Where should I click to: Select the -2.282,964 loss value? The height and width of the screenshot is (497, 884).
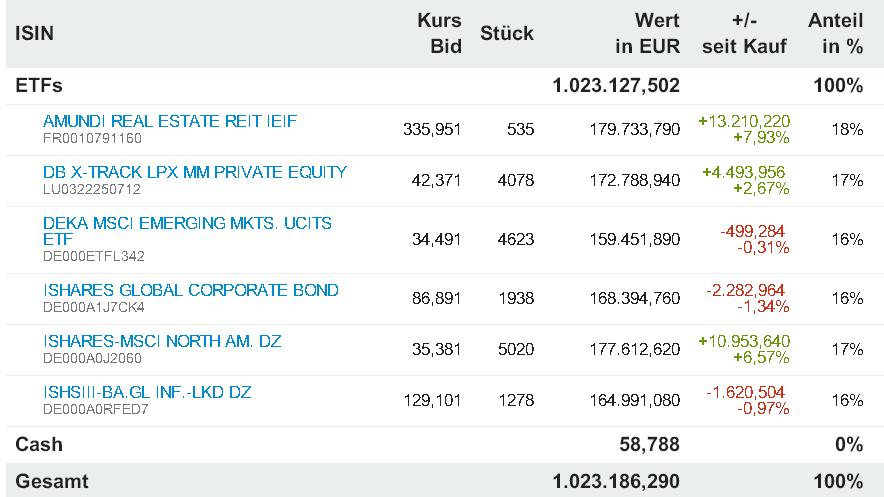point(747,290)
